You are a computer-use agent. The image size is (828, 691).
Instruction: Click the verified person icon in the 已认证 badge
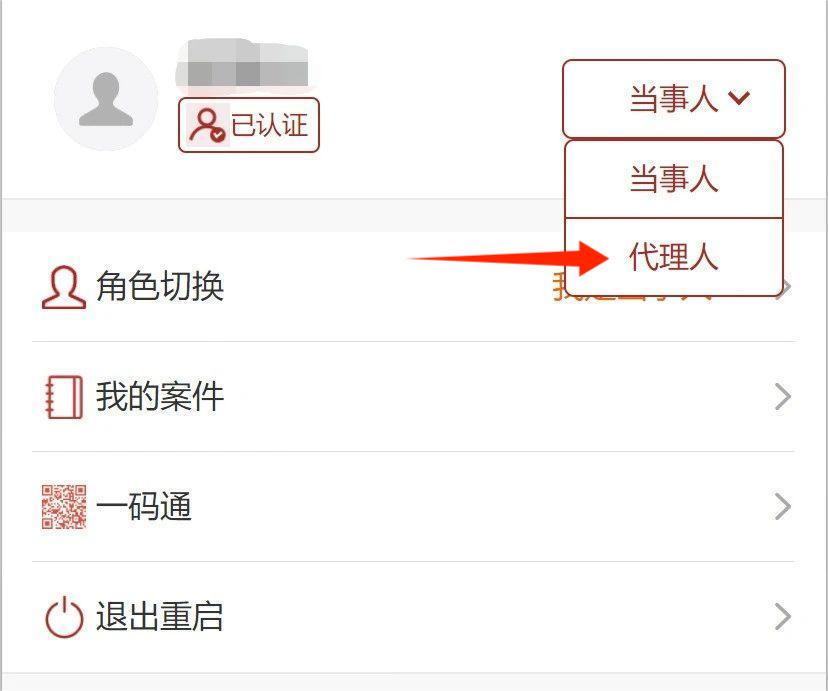point(207,126)
